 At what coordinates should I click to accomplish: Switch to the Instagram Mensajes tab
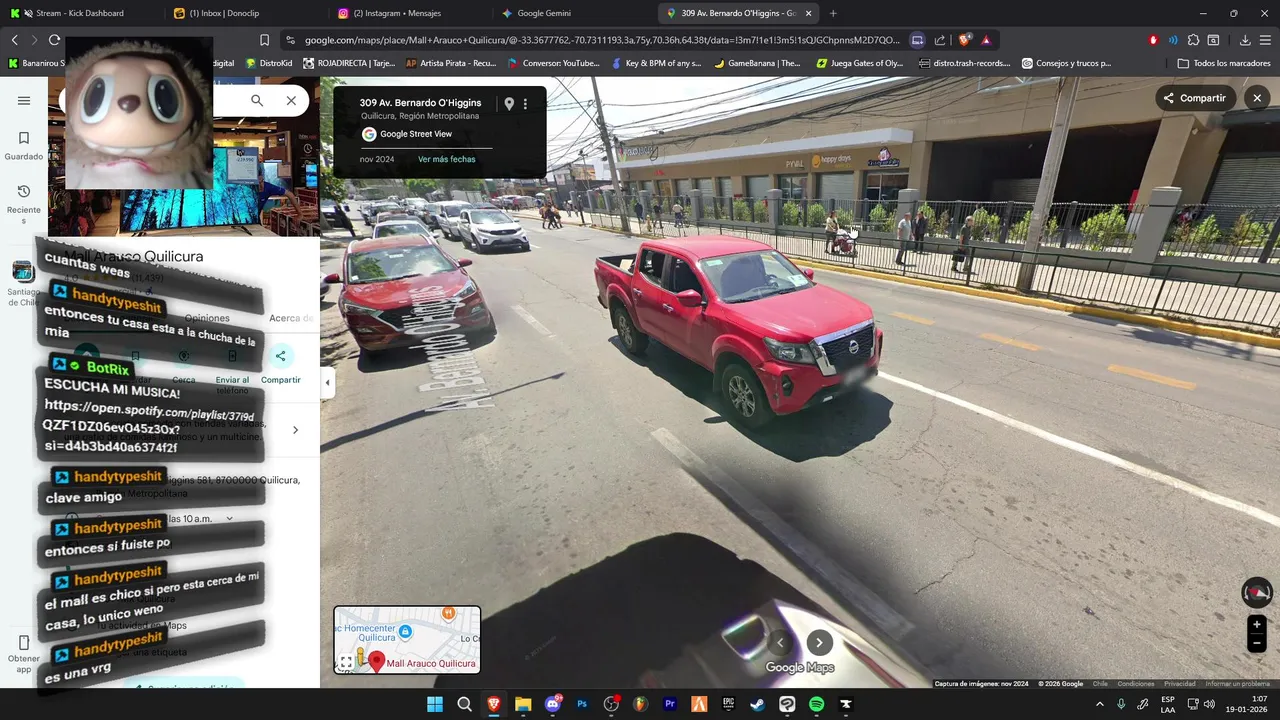(x=405, y=13)
